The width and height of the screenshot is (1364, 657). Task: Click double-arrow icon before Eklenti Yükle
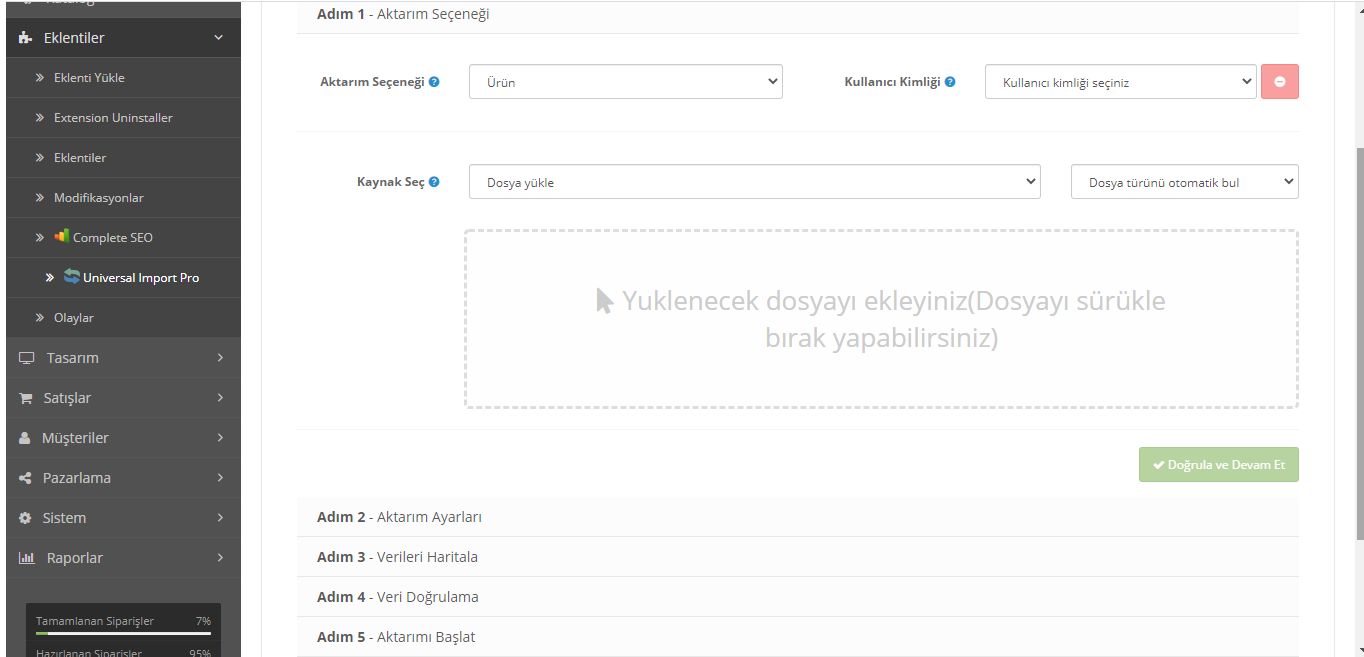tap(40, 77)
